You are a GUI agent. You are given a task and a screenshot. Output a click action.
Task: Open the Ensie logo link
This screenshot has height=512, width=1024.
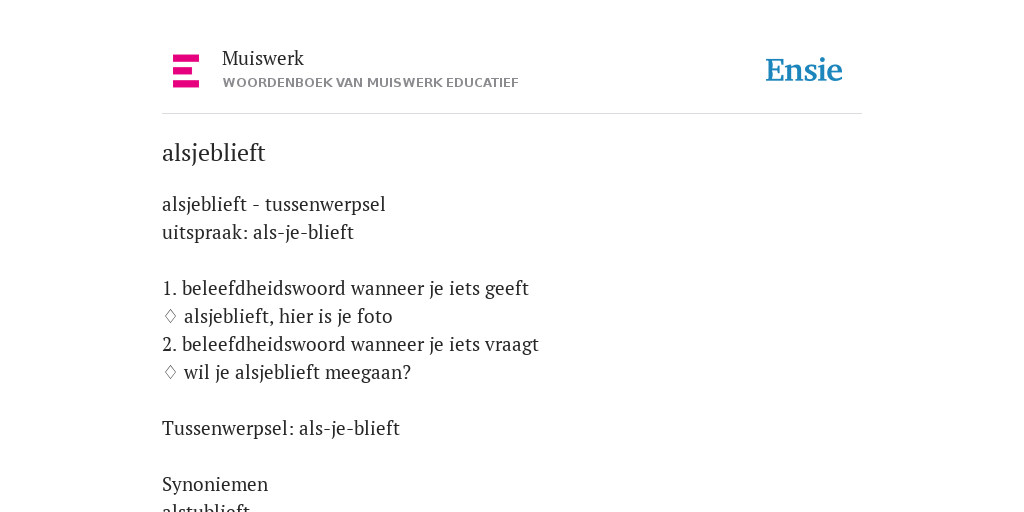point(804,70)
